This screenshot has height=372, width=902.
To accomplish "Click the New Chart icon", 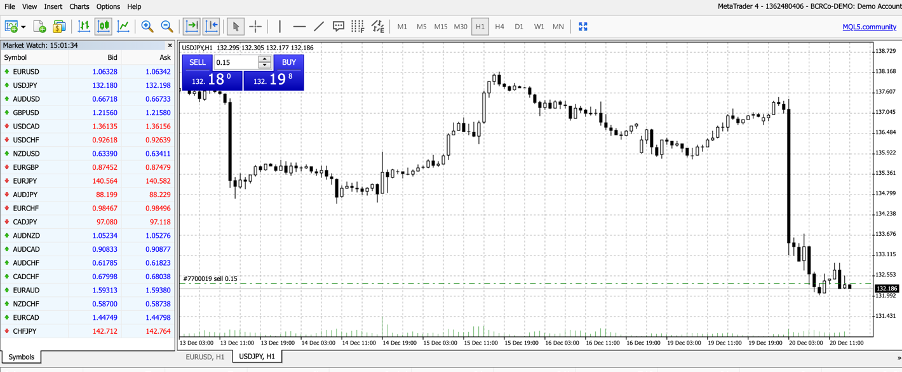I will click(x=12, y=26).
